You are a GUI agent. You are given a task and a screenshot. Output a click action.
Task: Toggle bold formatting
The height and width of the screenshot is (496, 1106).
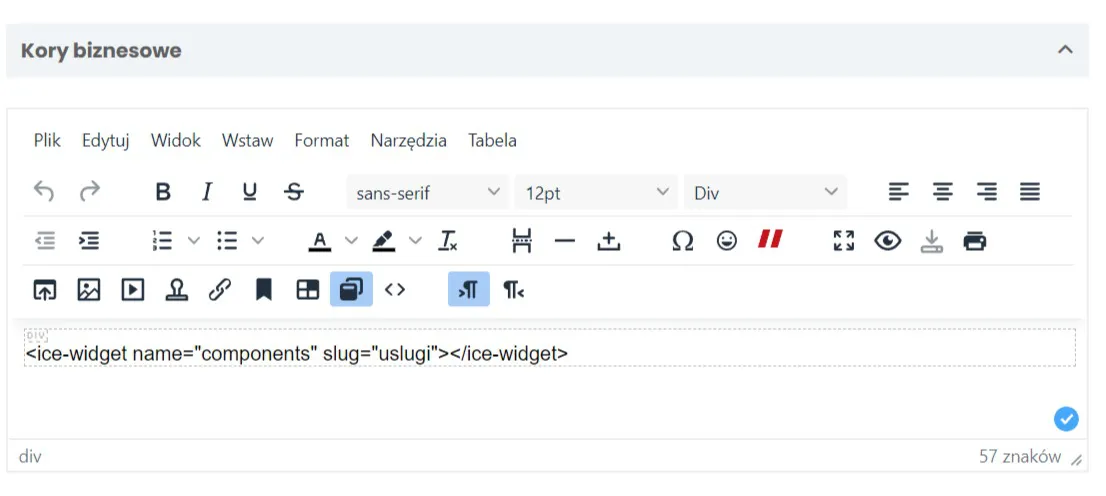[x=163, y=191]
